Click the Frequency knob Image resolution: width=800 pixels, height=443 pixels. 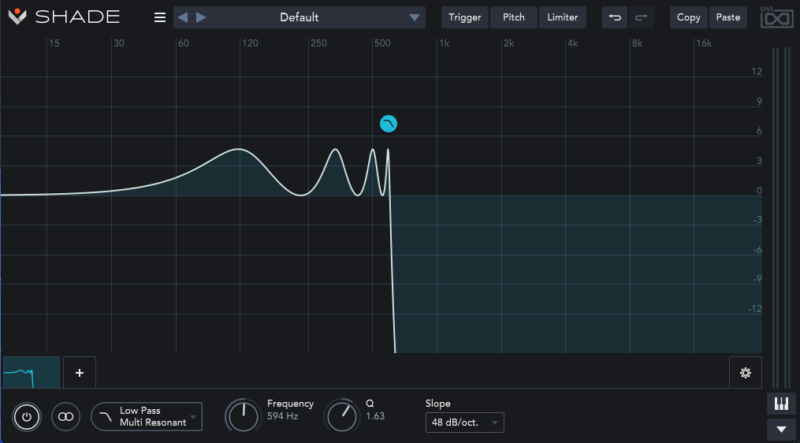tap(243, 416)
